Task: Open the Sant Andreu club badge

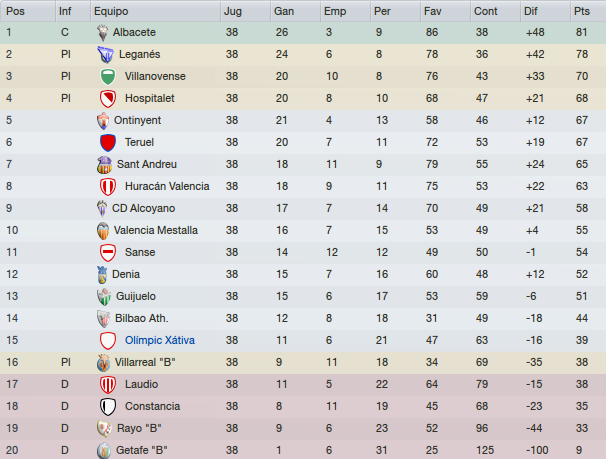Action: click(x=104, y=165)
